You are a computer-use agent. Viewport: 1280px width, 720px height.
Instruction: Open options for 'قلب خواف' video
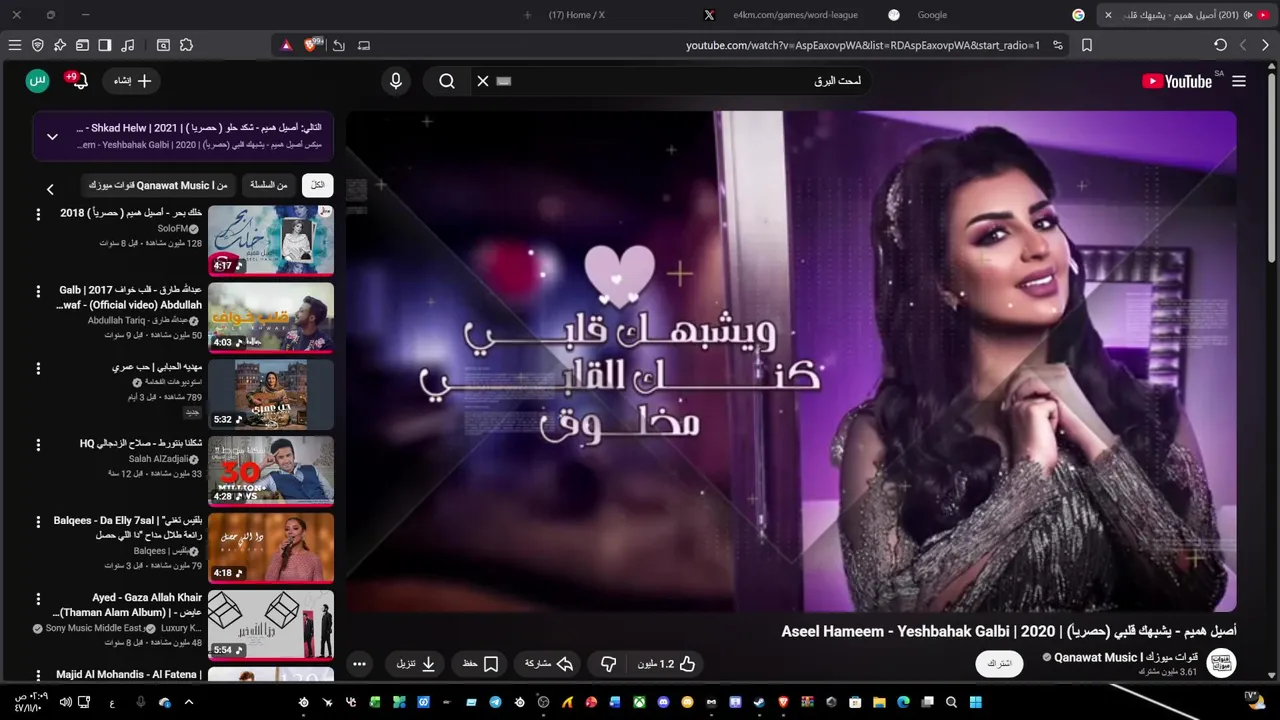pyautogui.click(x=38, y=291)
